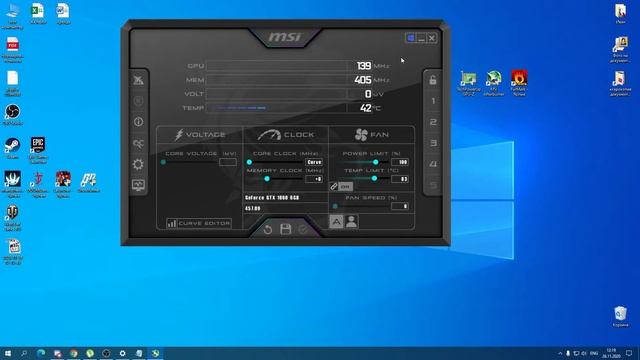Click the FAN section header
Image resolution: width=640 pixels, height=360 pixels.
click(x=372, y=135)
